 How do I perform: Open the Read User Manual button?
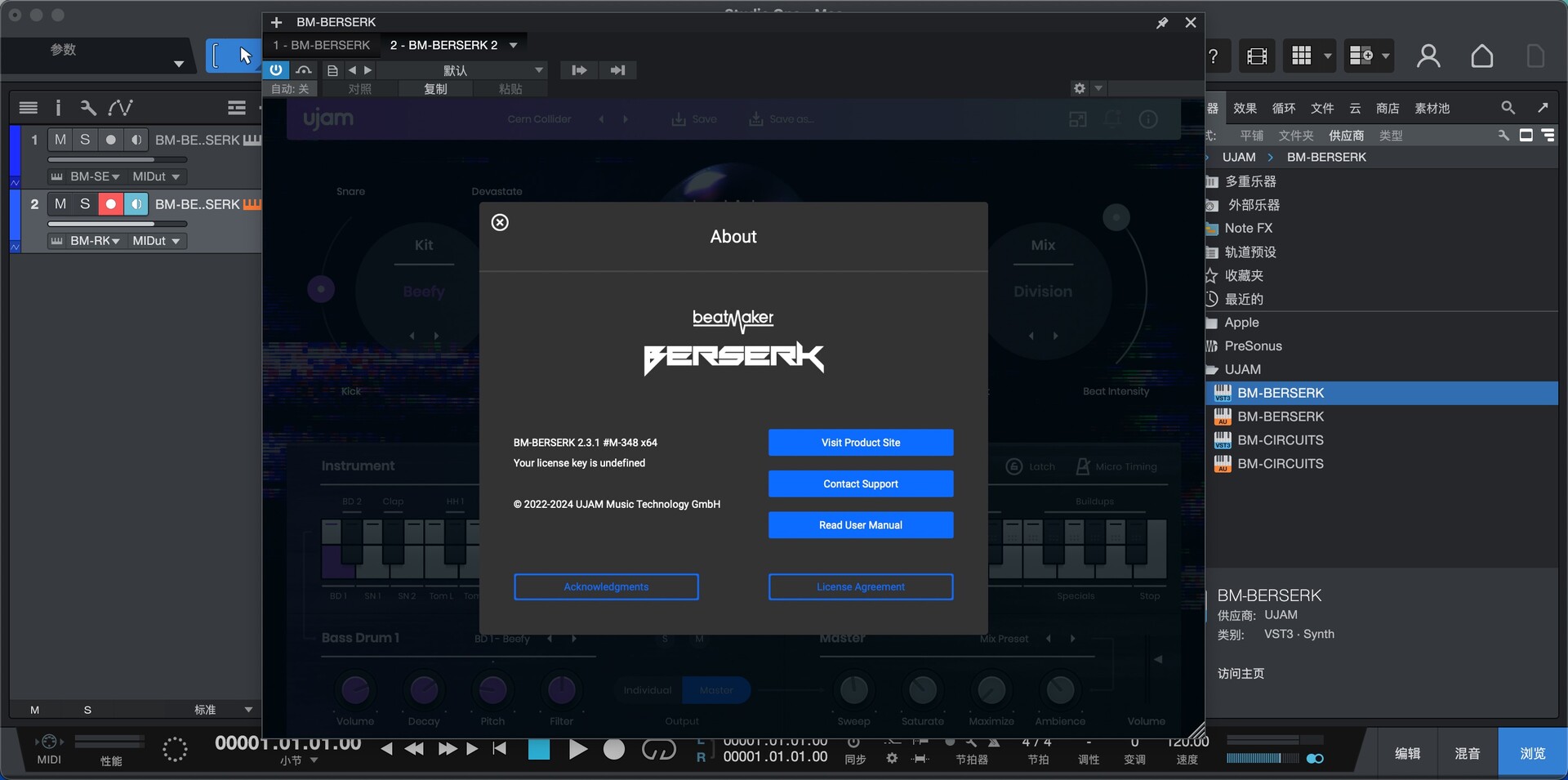pos(861,525)
